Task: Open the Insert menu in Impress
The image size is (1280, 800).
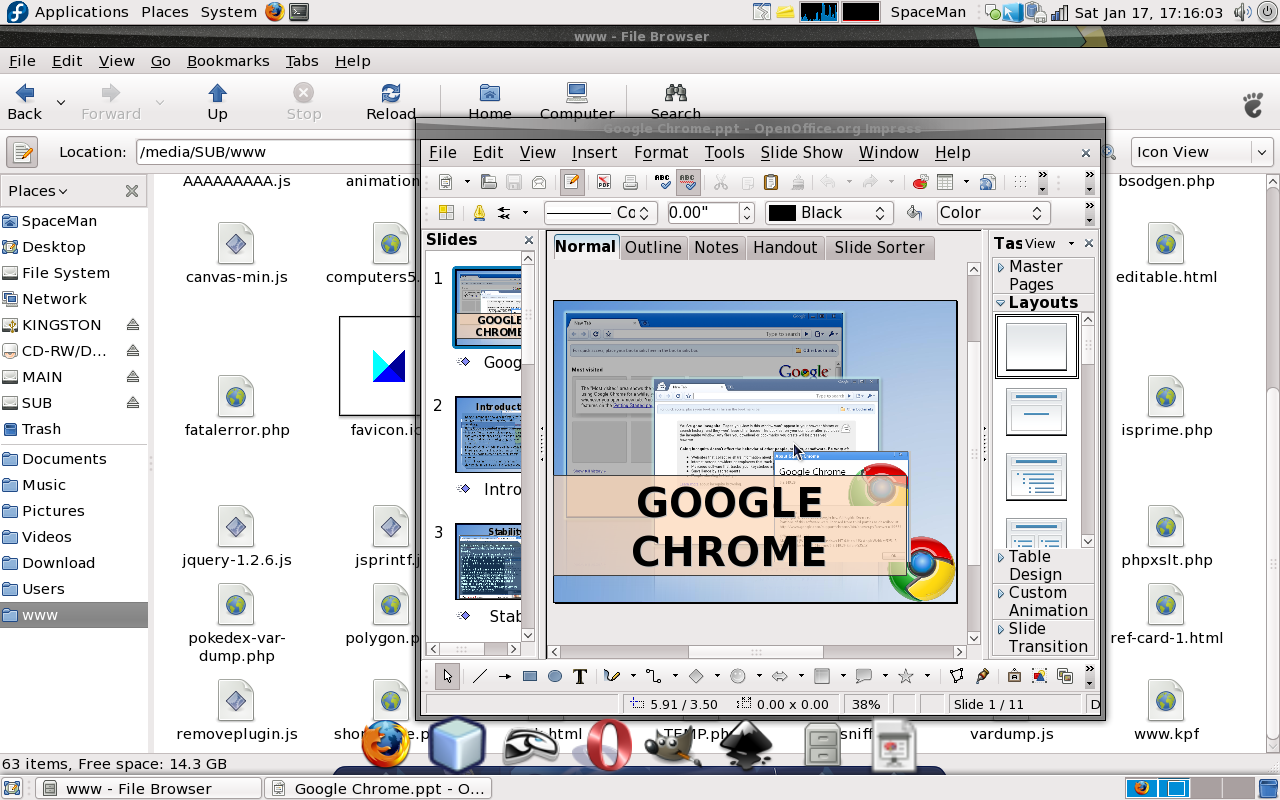Action: tap(594, 152)
